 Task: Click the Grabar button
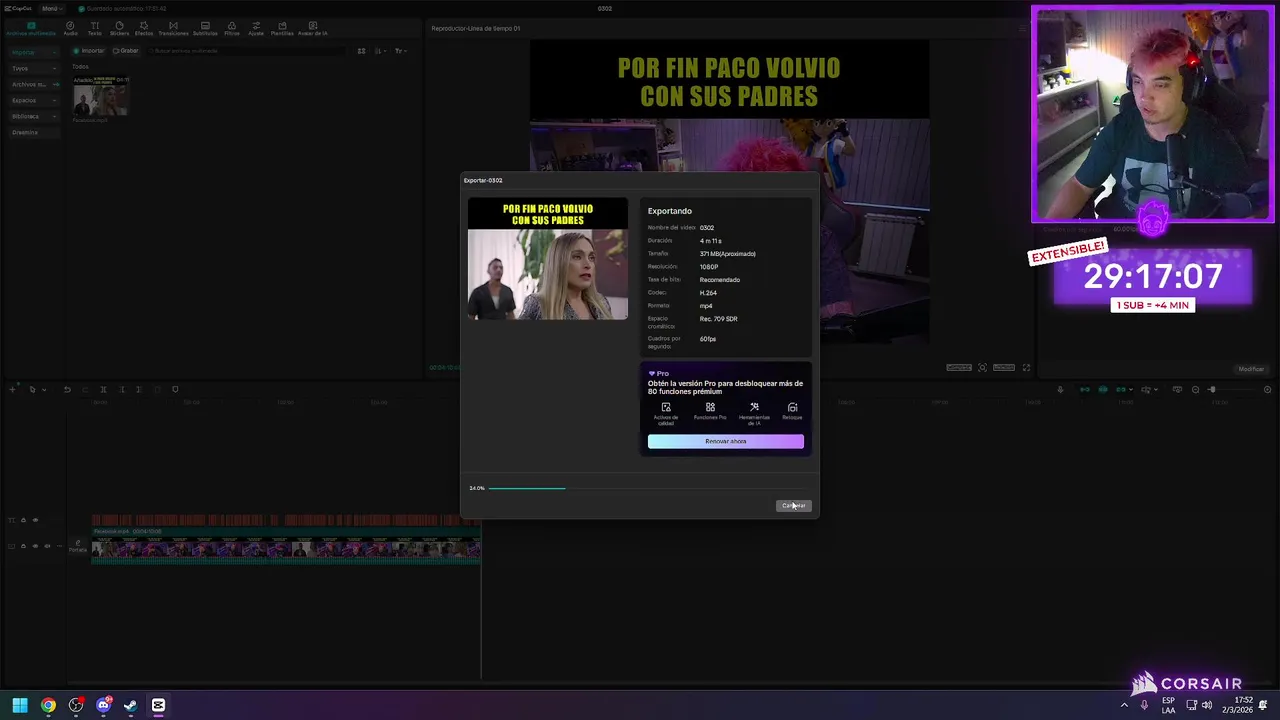126,50
